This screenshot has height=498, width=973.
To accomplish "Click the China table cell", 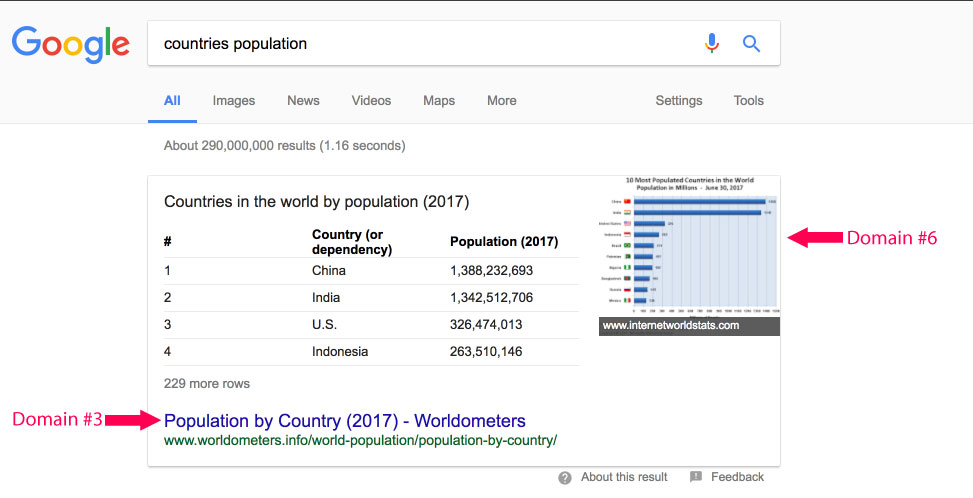I will [x=329, y=270].
